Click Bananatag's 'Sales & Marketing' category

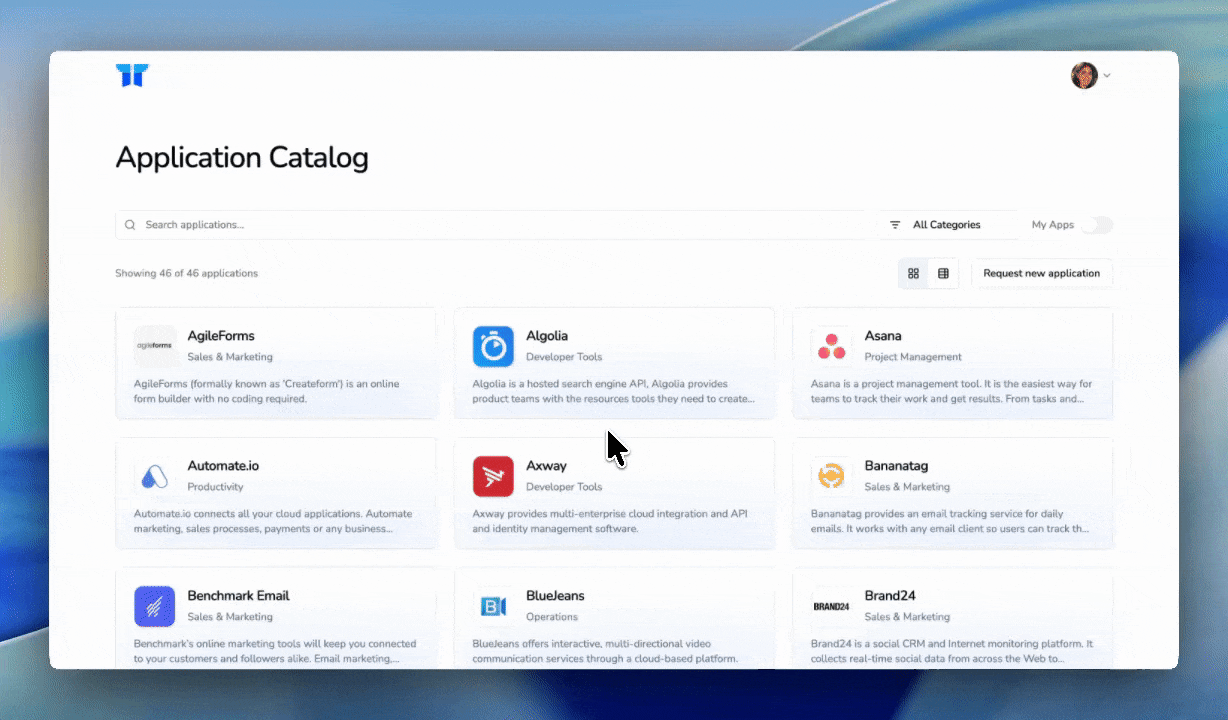pyautogui.click(x=907, y=487)
